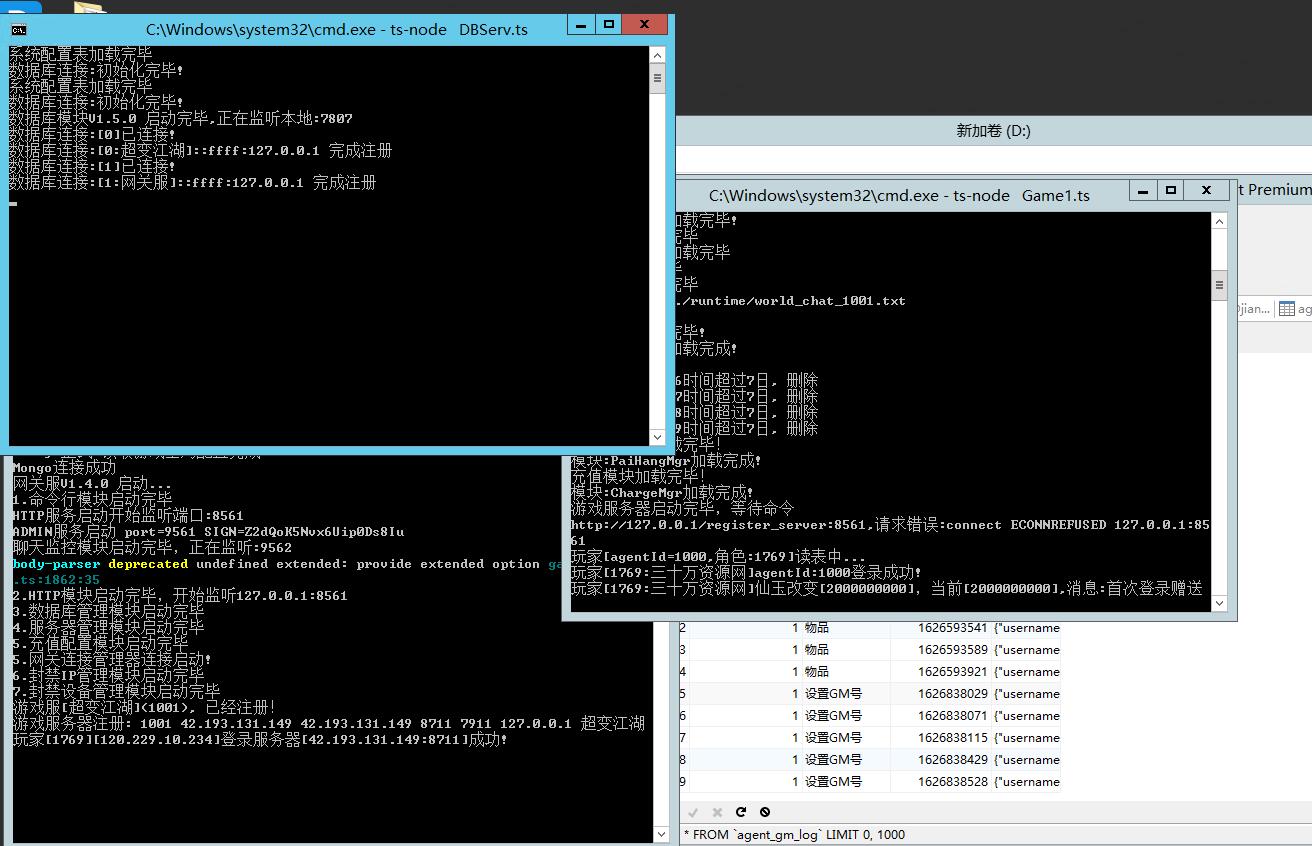The height and width of the screenshot is (846, 1312).
Task: Click the username JSON cell in last row
Action: click(x=1026, y=782)
